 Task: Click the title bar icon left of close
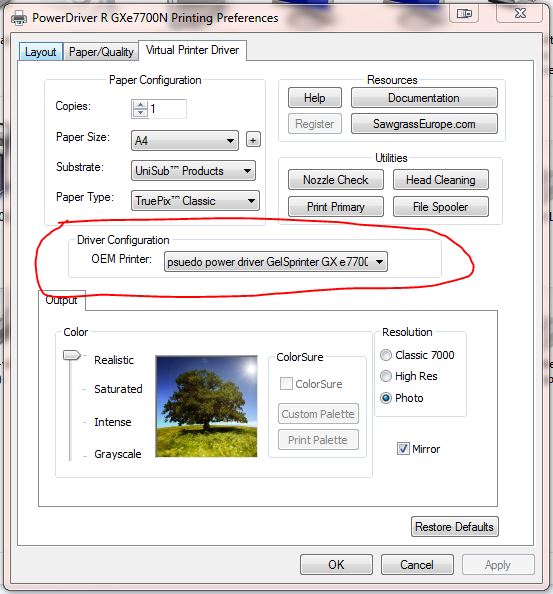(x=464, y=14)
